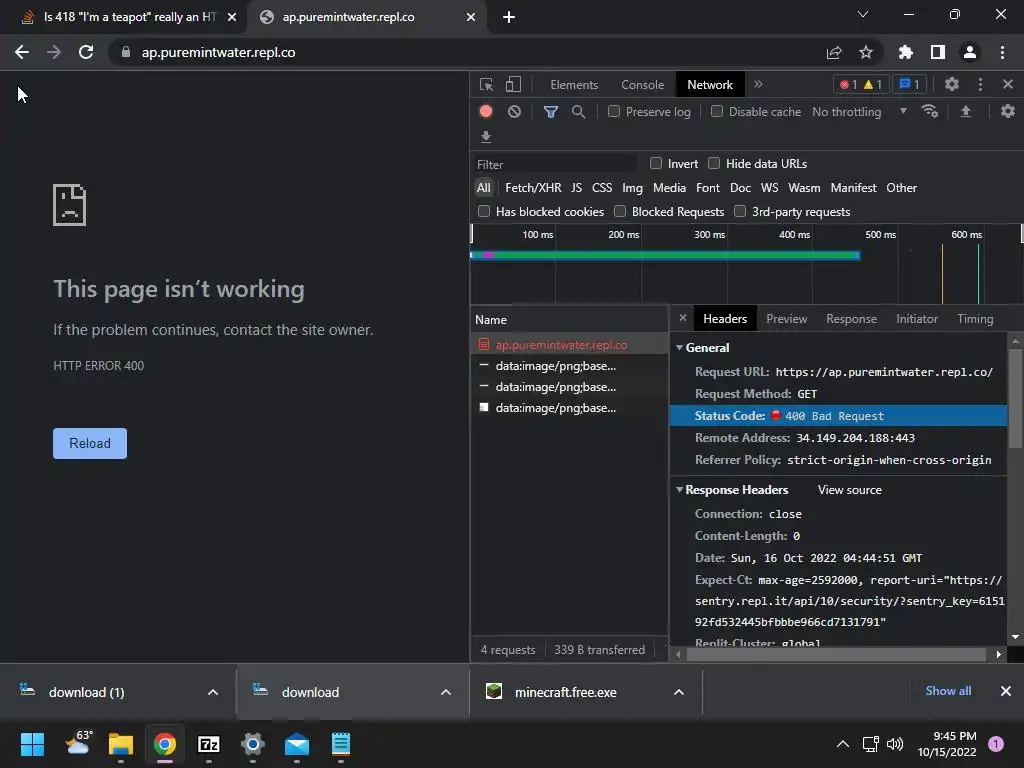The height and width of the screenshot is (768, 1024).
Task: Check Hide data URLs checkbox
Action: tap(714, 163)
